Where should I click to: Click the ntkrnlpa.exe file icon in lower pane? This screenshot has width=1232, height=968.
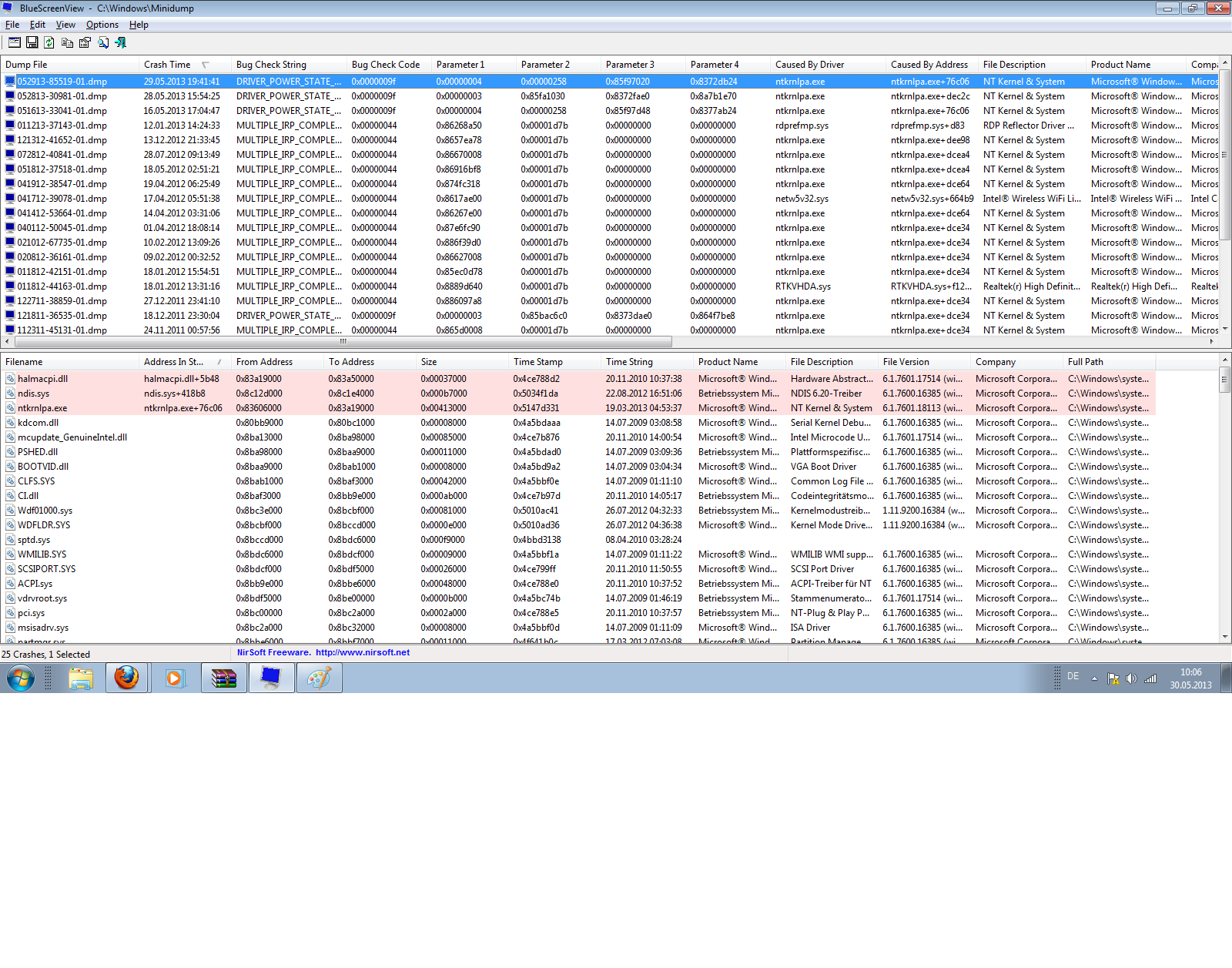click(x=11, y=408)
